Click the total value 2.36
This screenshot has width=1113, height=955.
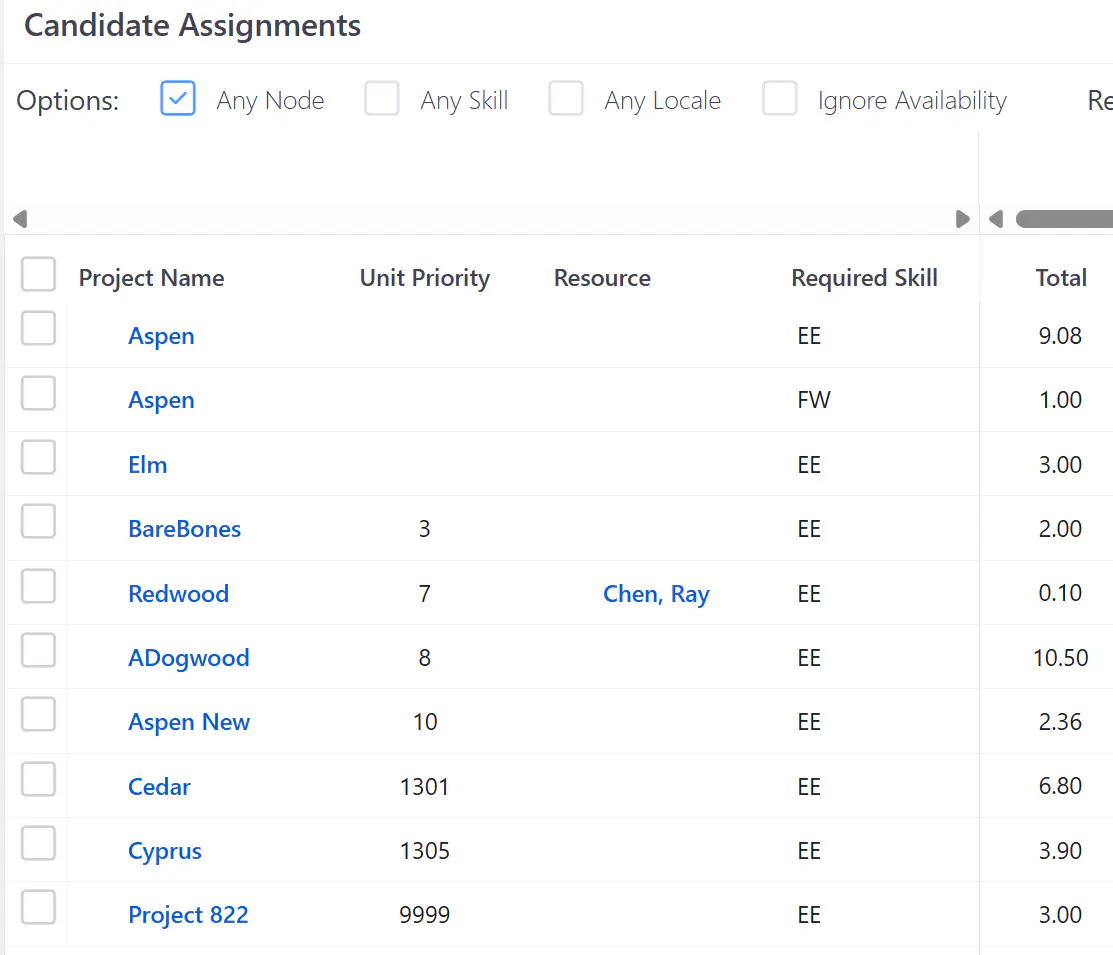point(1060,722)
